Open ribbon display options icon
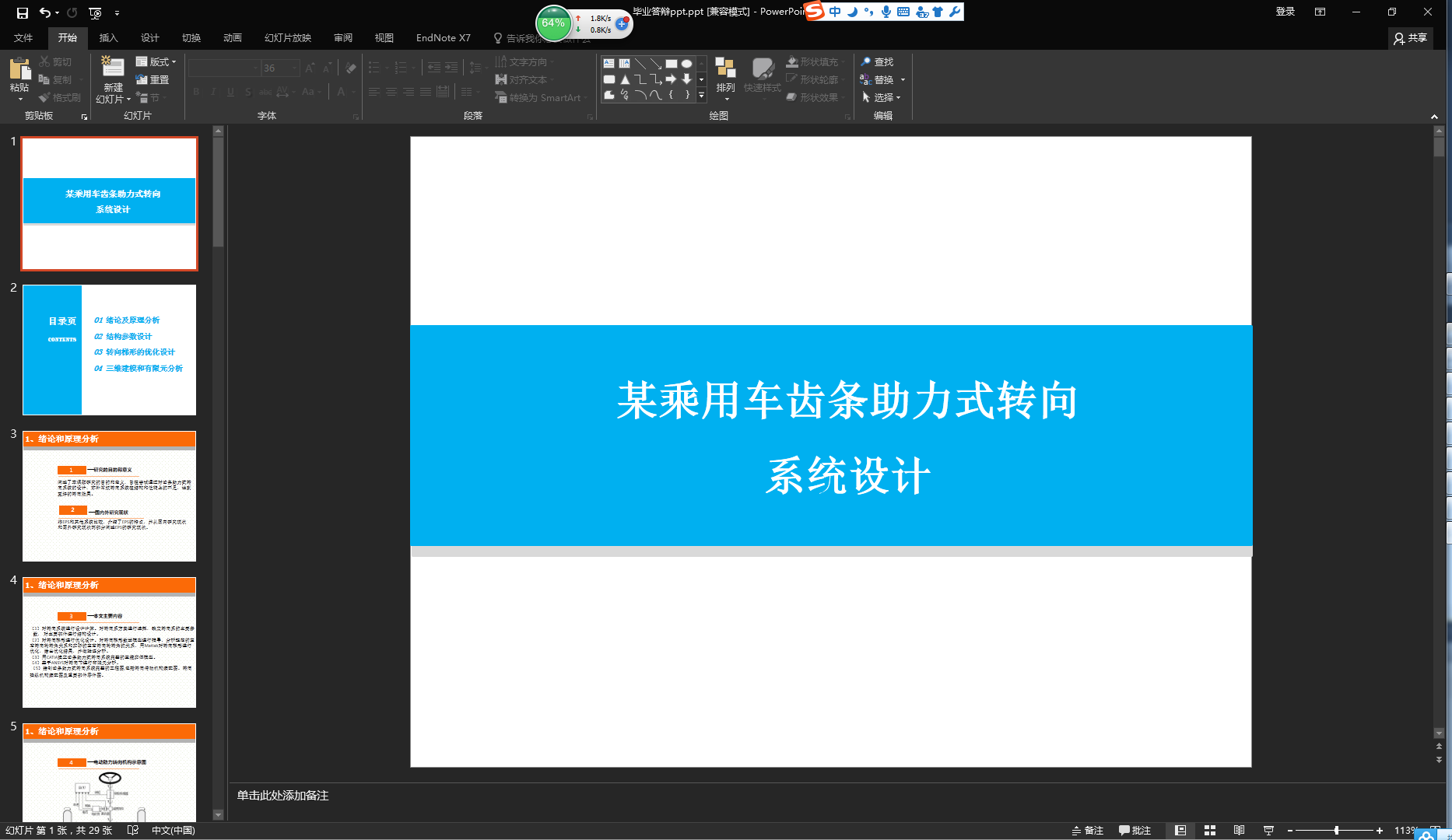 pos(1320,12)
